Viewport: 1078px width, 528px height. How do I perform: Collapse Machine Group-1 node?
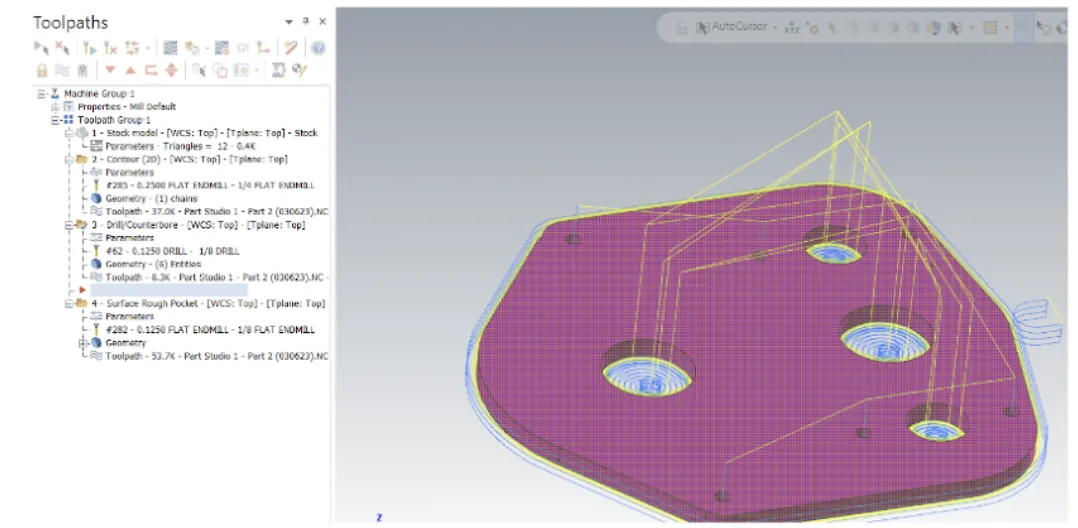(x=42, y=94)
